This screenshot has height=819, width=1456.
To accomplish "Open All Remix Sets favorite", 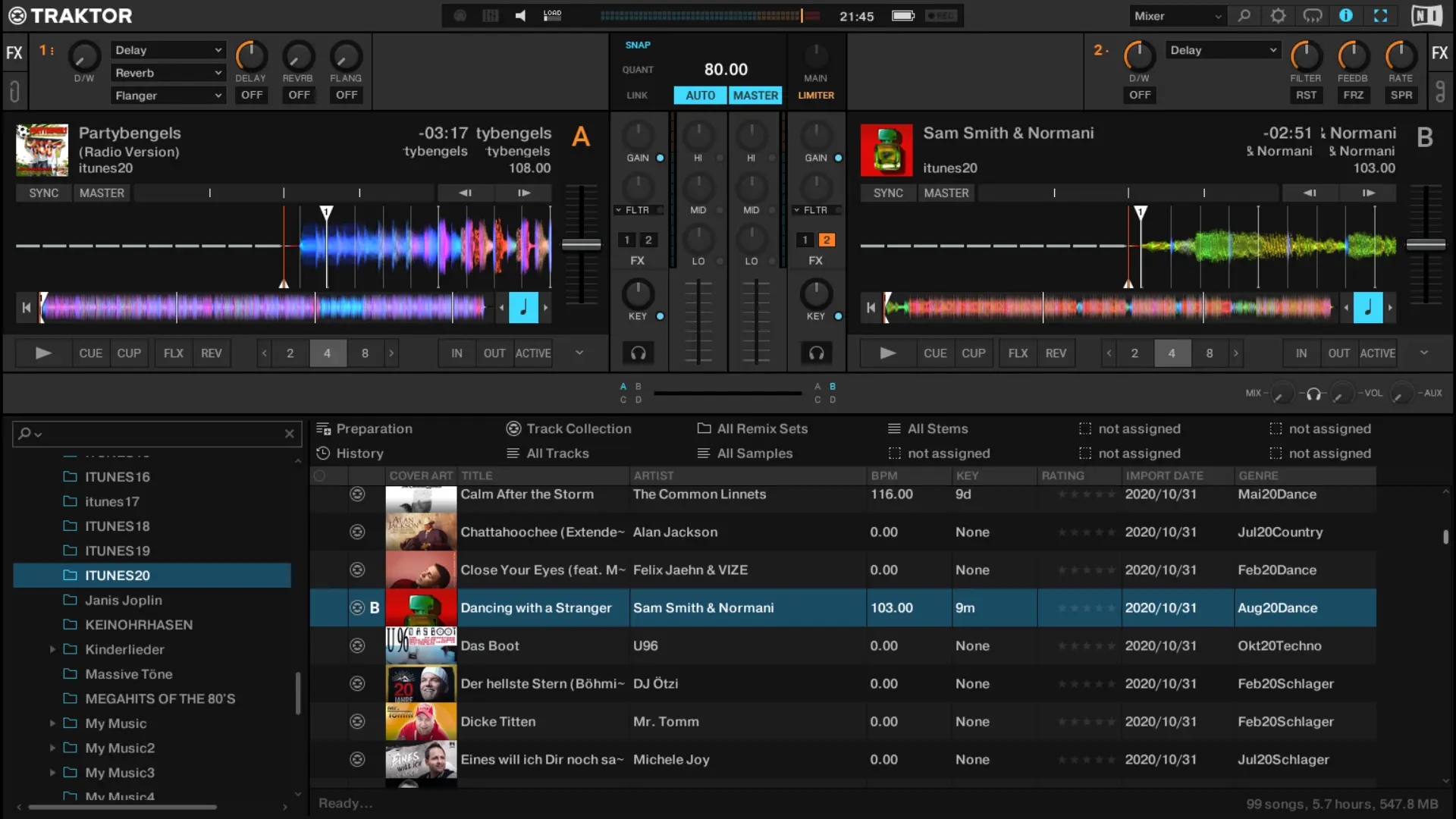I will [x=752, y=429].
